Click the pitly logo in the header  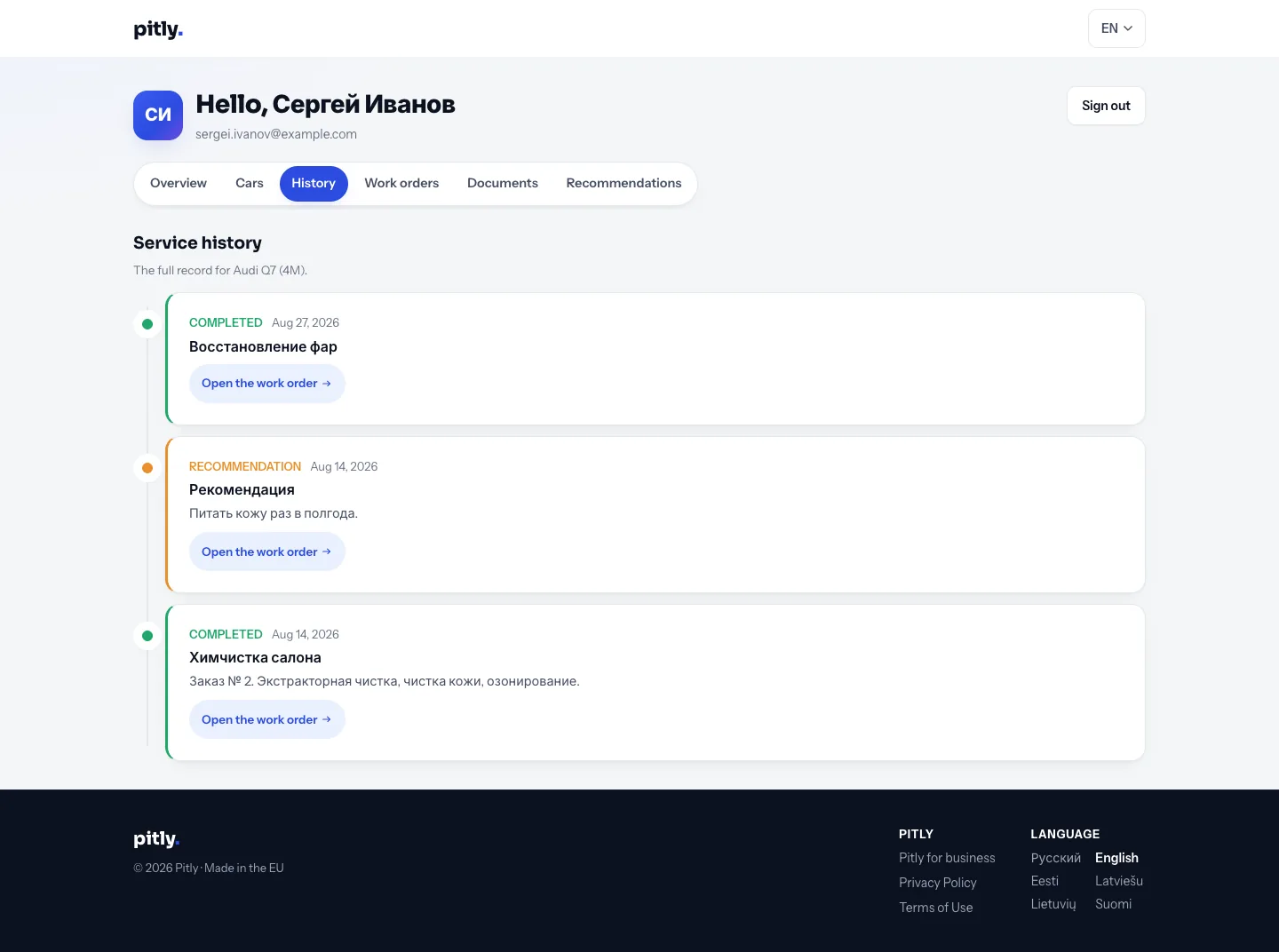tap(158, 29)
